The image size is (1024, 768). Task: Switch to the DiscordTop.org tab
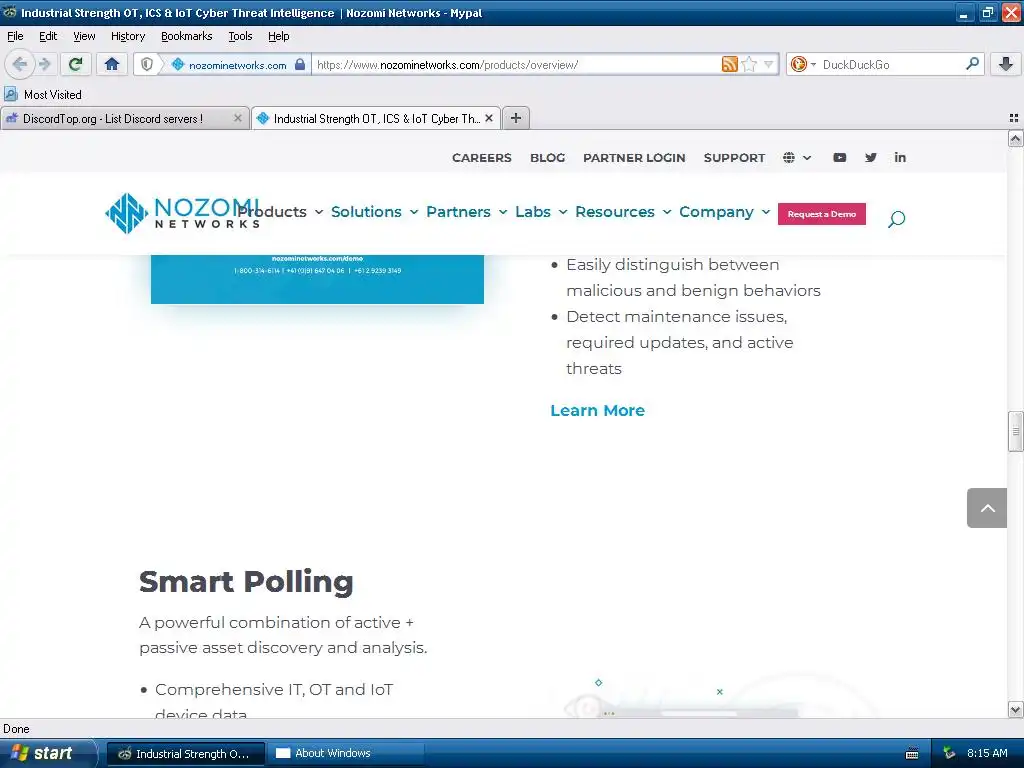coord(124,118)
